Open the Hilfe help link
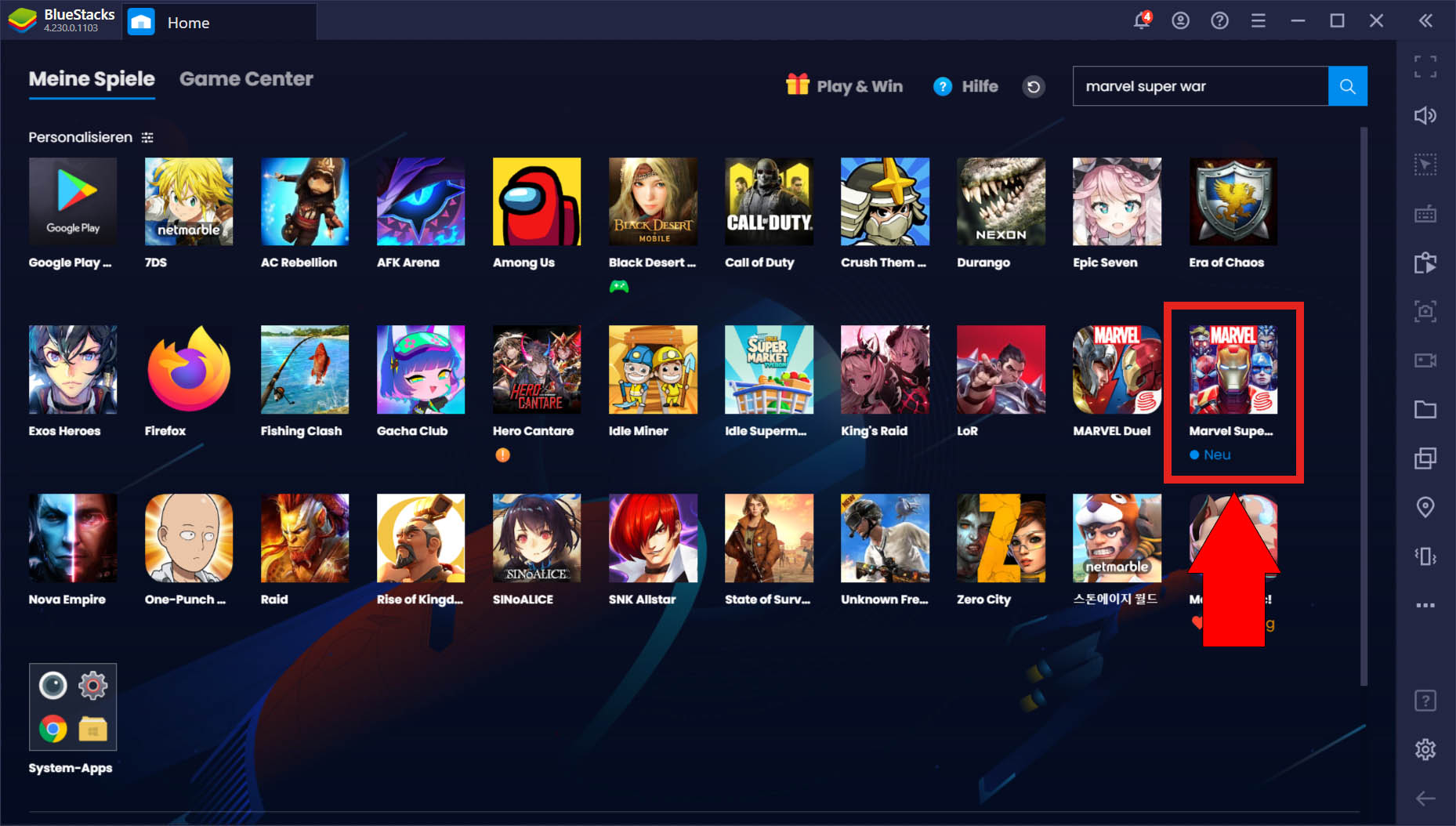The image size is (1456, 826). pyautogui.click(x=965, y=86)
